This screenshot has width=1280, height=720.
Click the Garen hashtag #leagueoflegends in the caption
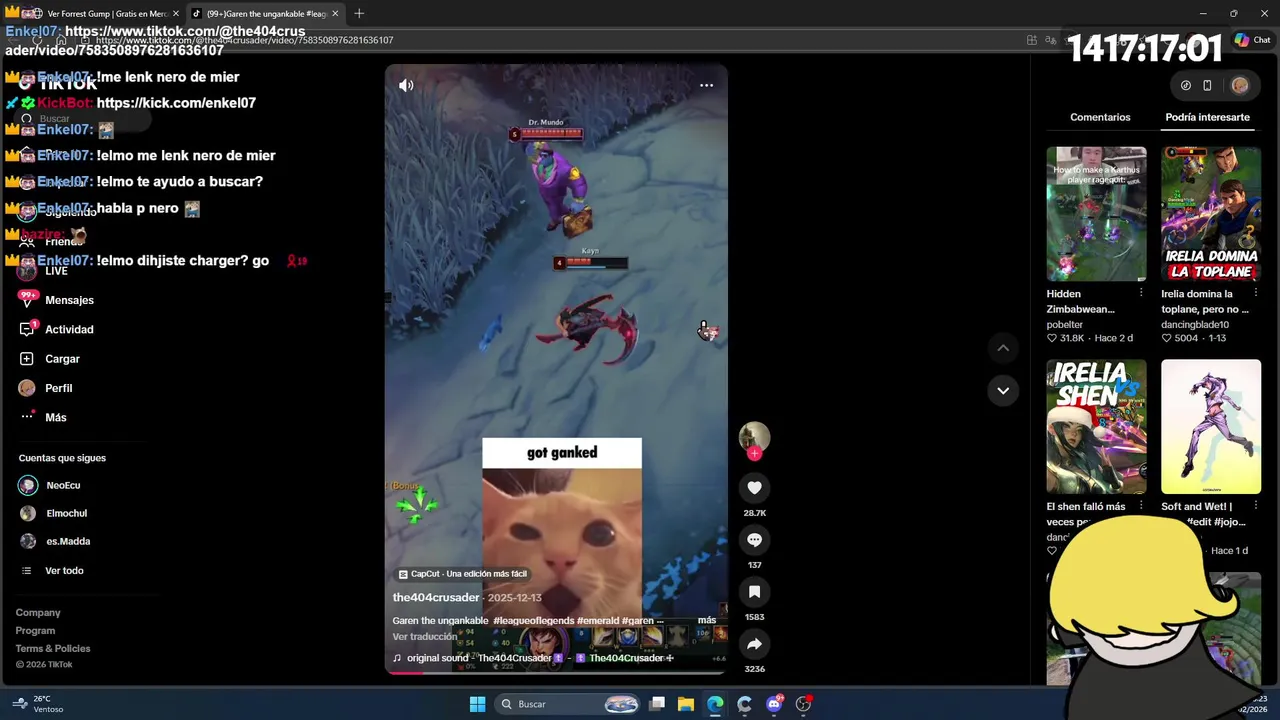(533, 620)
